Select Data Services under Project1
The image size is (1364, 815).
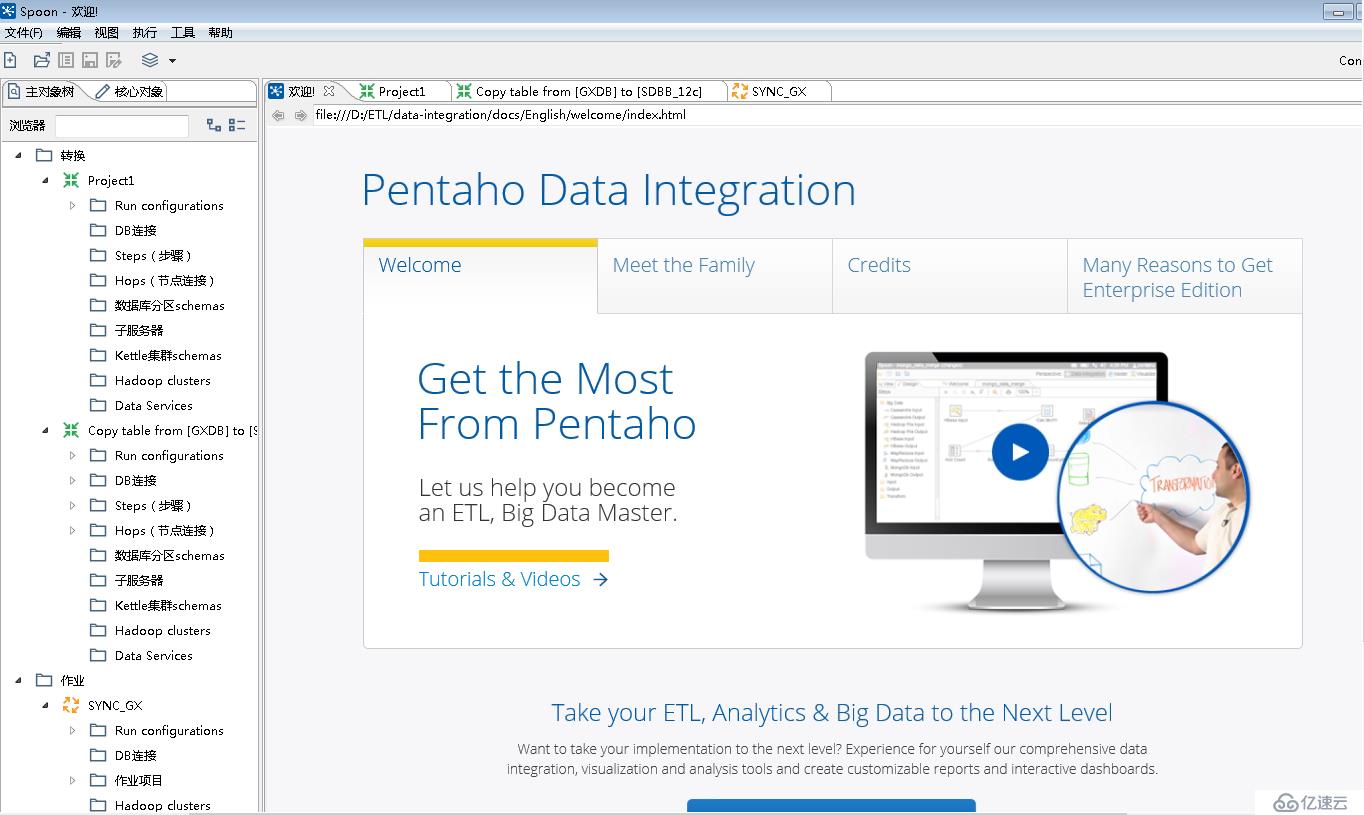coord(154,405)
